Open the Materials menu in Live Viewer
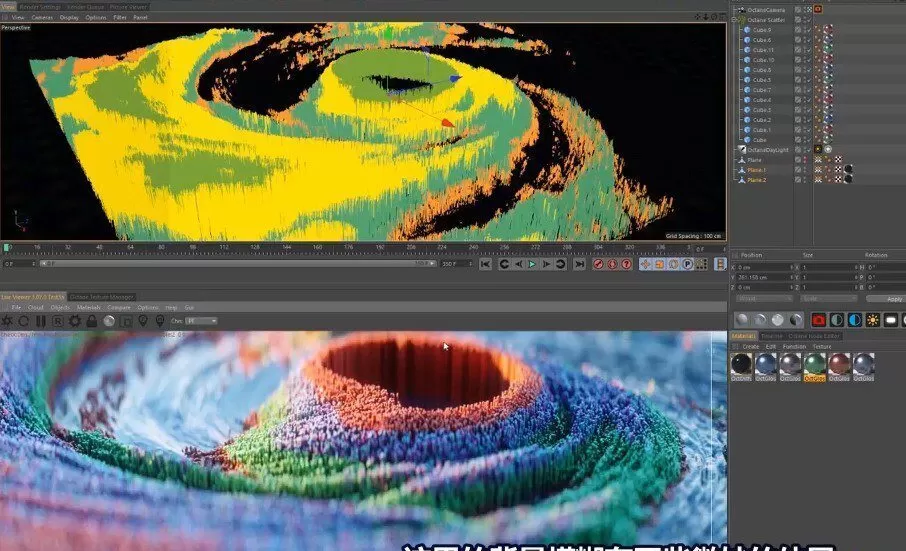This screenshot has height=551, width=906. pos(89,307)
